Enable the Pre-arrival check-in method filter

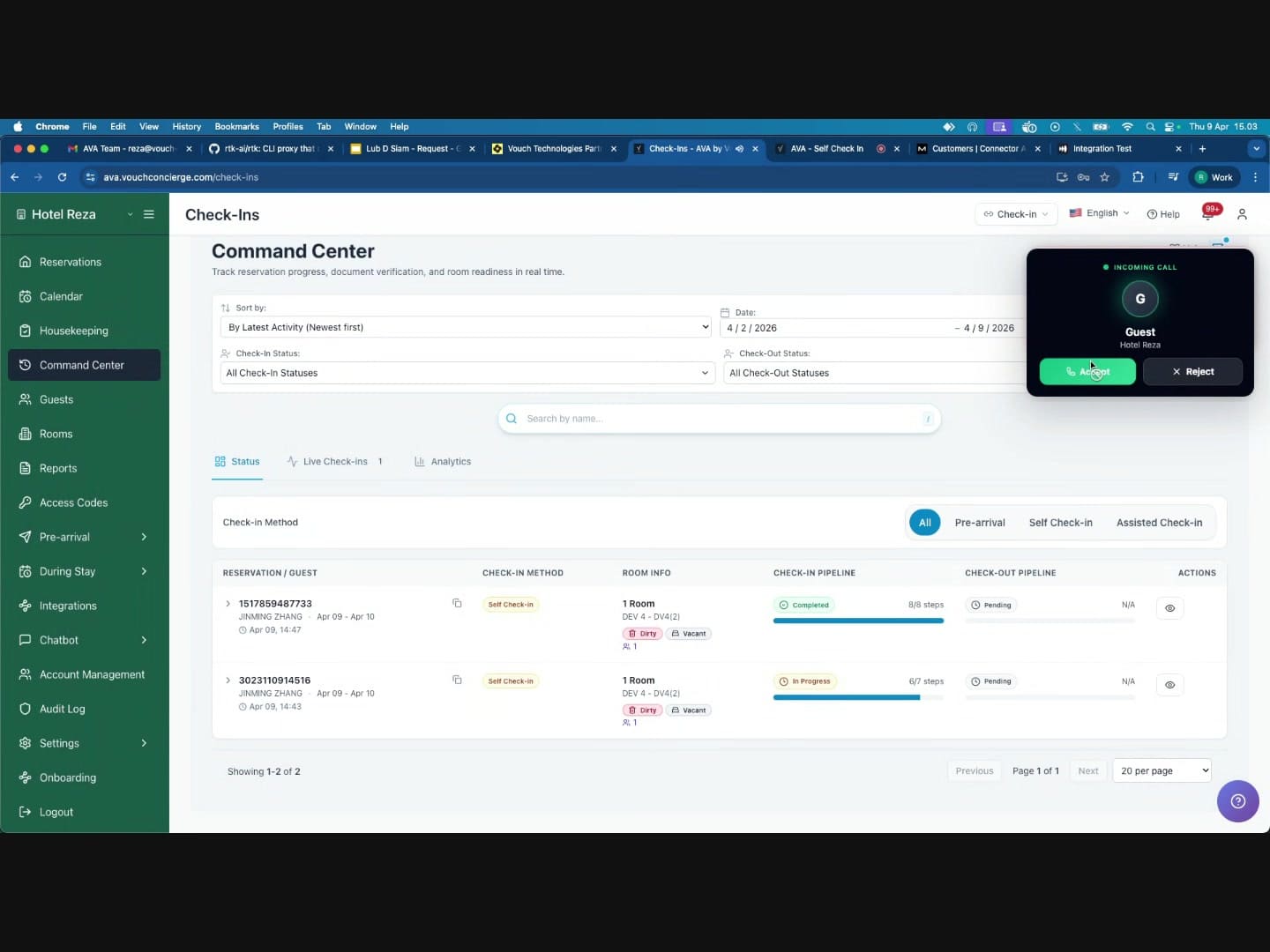980,522
